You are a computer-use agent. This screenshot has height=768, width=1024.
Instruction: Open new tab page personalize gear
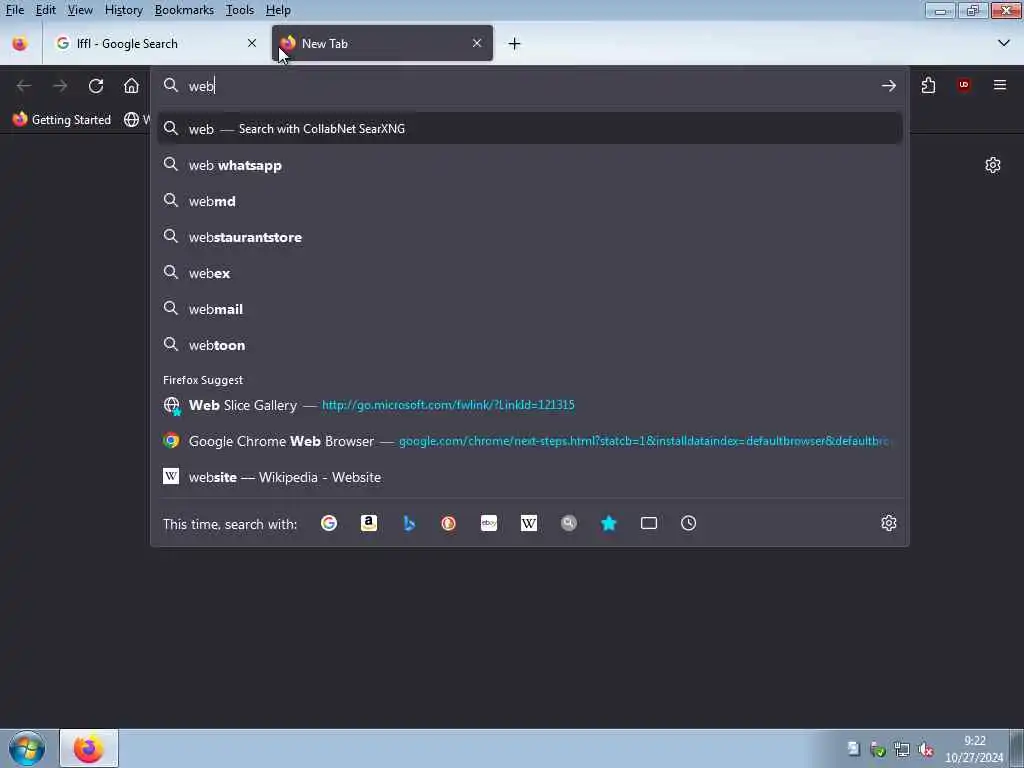click(x=993, y=165)
